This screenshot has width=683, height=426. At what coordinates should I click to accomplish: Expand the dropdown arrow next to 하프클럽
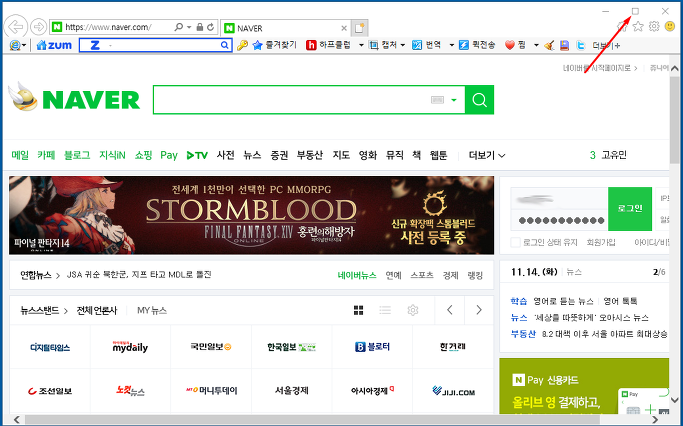pyautogui.click(x=361, y=45)
